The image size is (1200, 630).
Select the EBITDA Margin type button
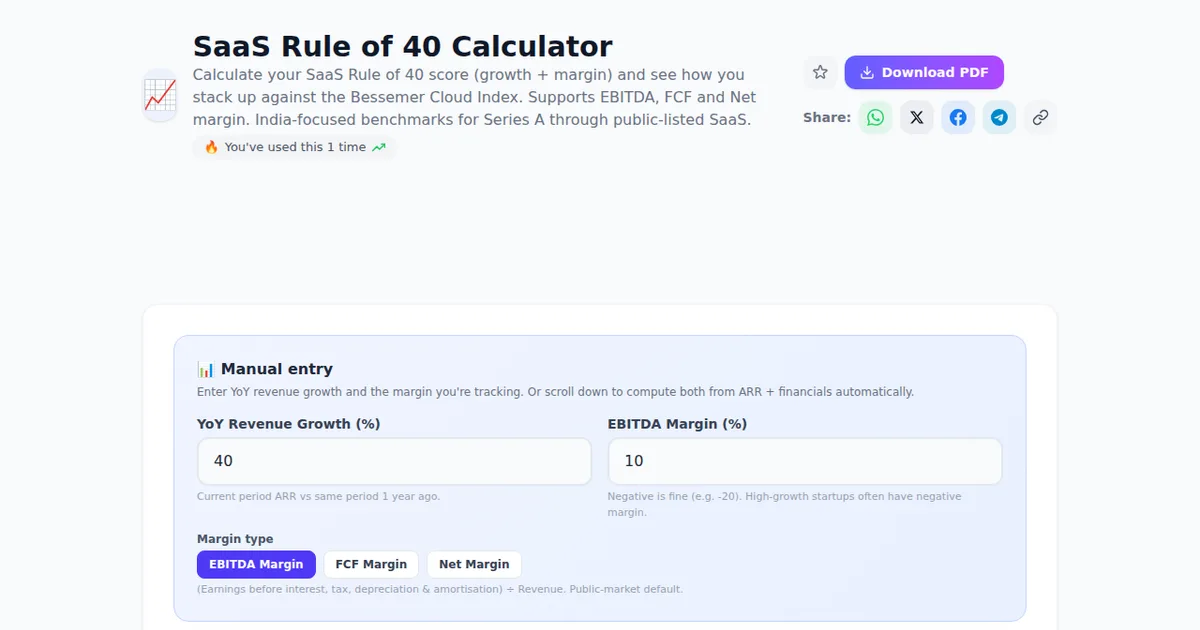pos(256,564)
